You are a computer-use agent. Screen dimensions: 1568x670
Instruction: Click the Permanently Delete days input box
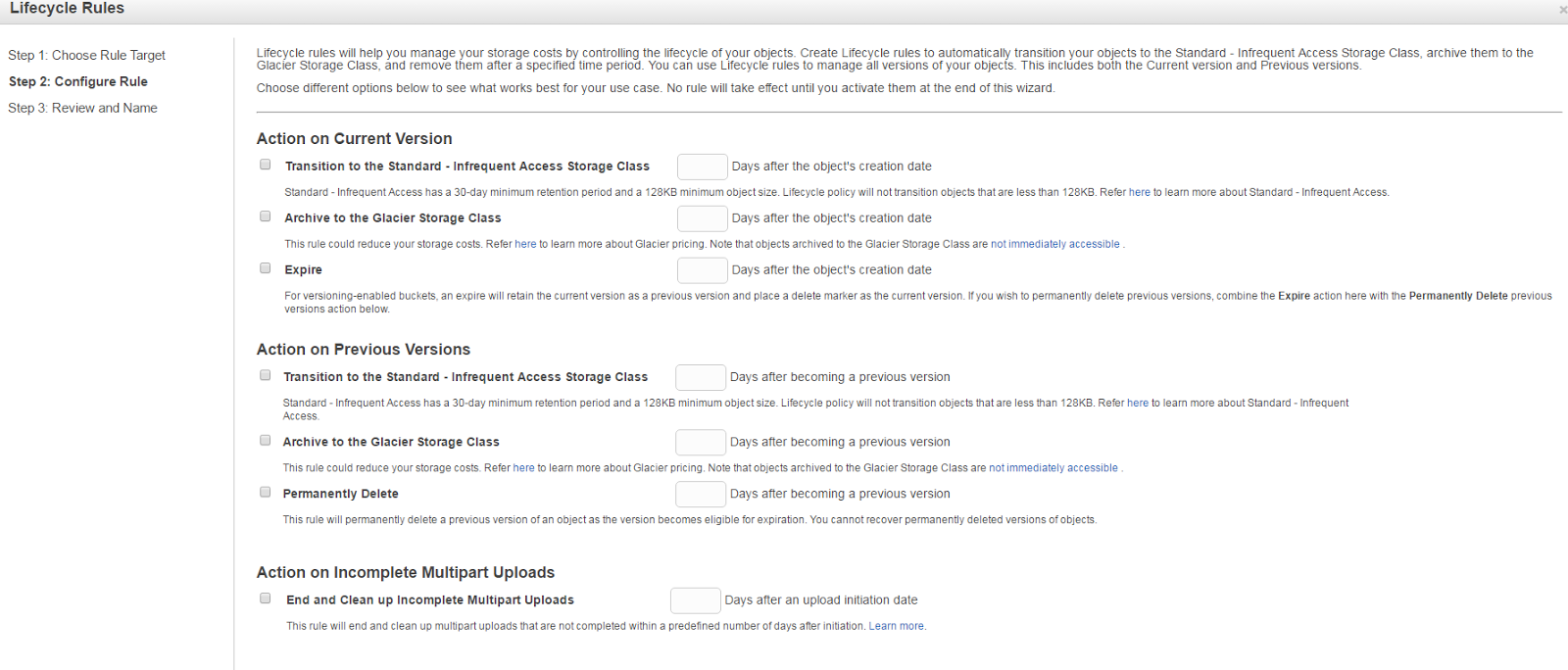pos(700,495)
